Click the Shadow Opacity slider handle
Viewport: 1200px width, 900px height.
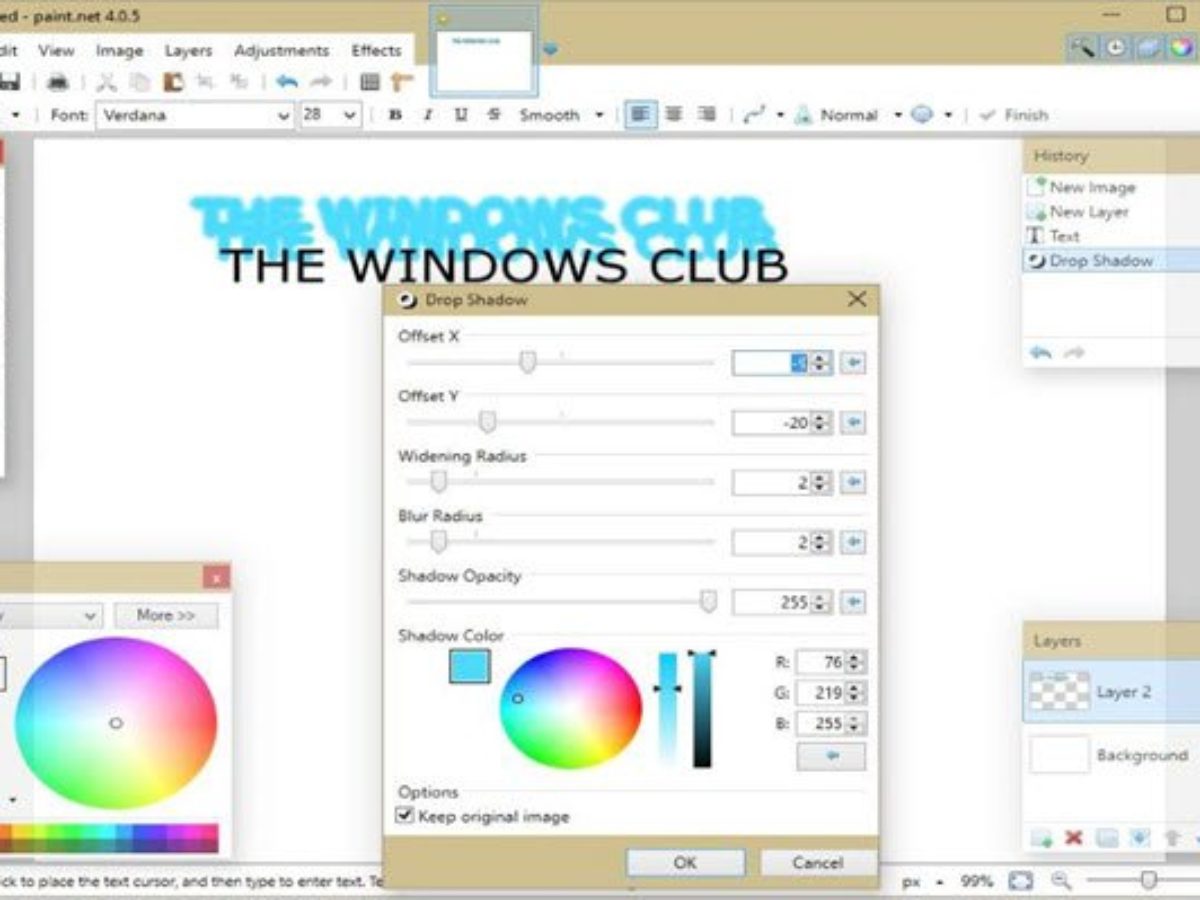point(708,602)
